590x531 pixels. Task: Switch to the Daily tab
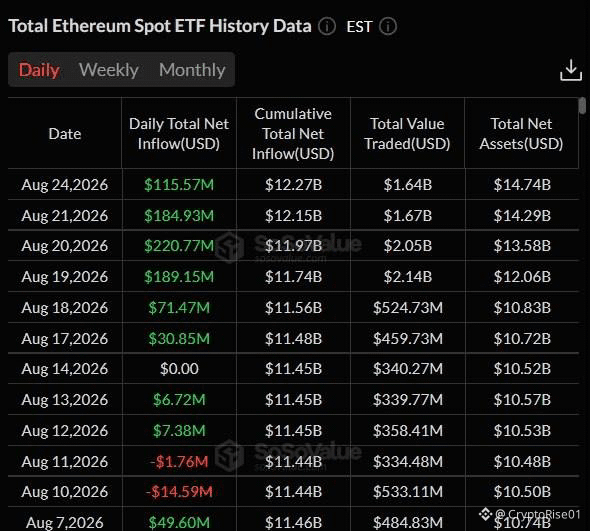coord(39,70)
